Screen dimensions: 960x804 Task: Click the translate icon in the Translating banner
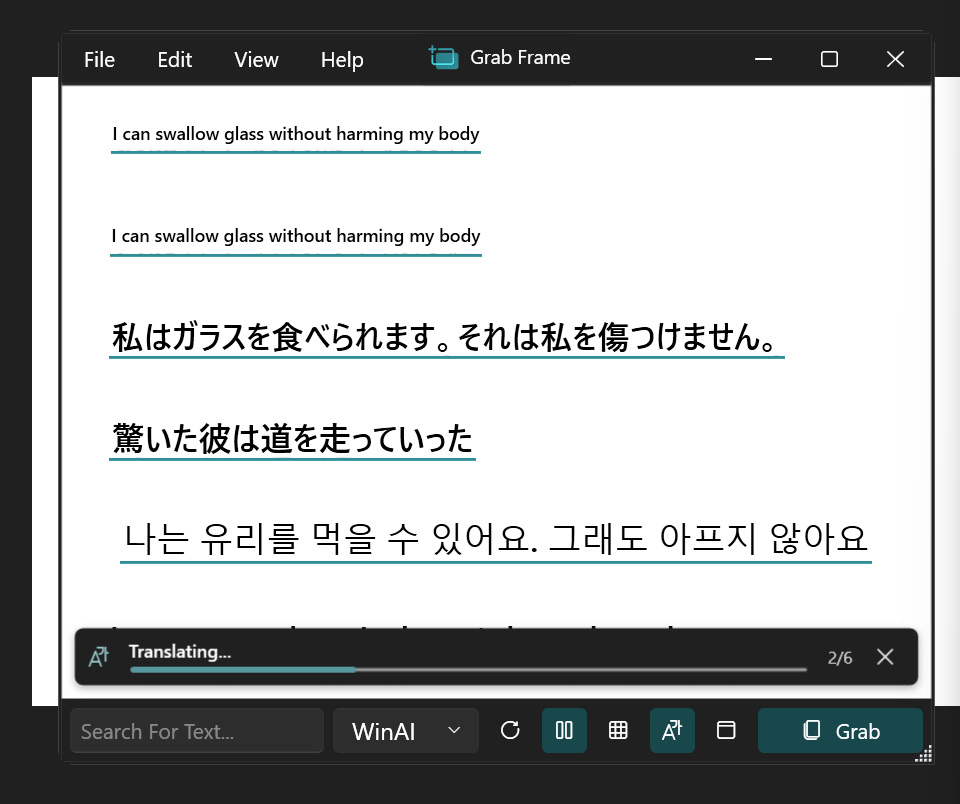click(x=99, y=657)
